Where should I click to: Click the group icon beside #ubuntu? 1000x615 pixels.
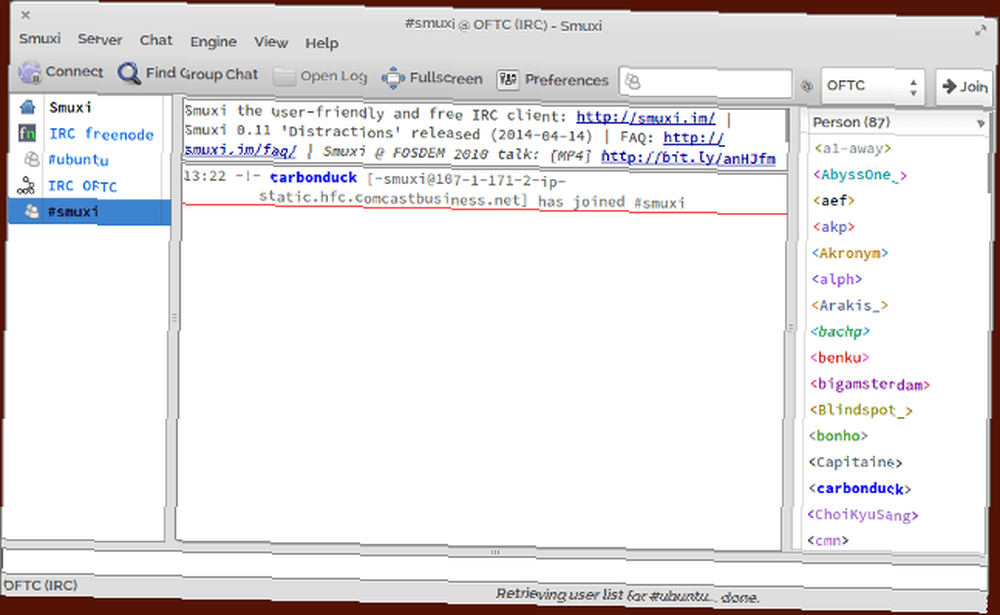pyautogui.click(x=31, y=159)
